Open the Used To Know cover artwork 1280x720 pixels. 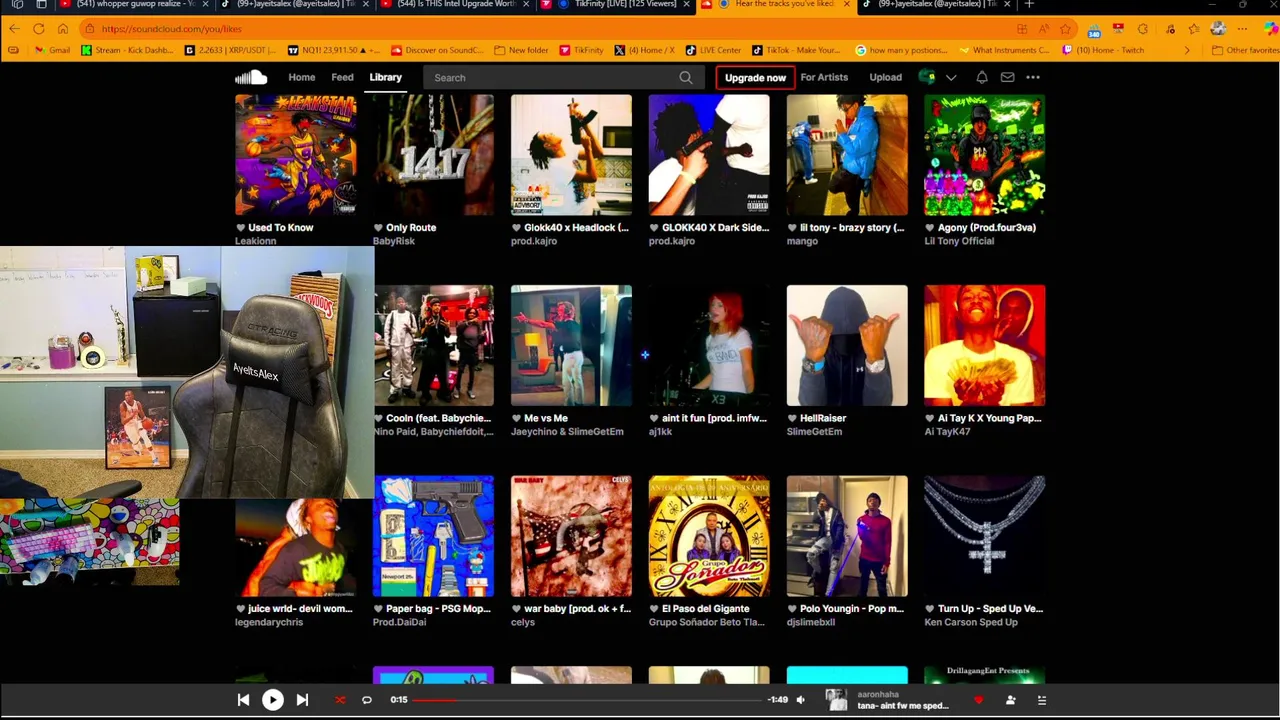click(x=295, y=155)
